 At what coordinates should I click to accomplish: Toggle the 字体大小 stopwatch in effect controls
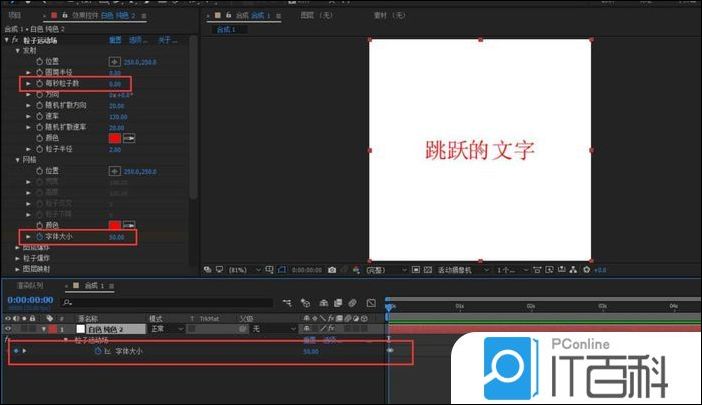point(40,237)
